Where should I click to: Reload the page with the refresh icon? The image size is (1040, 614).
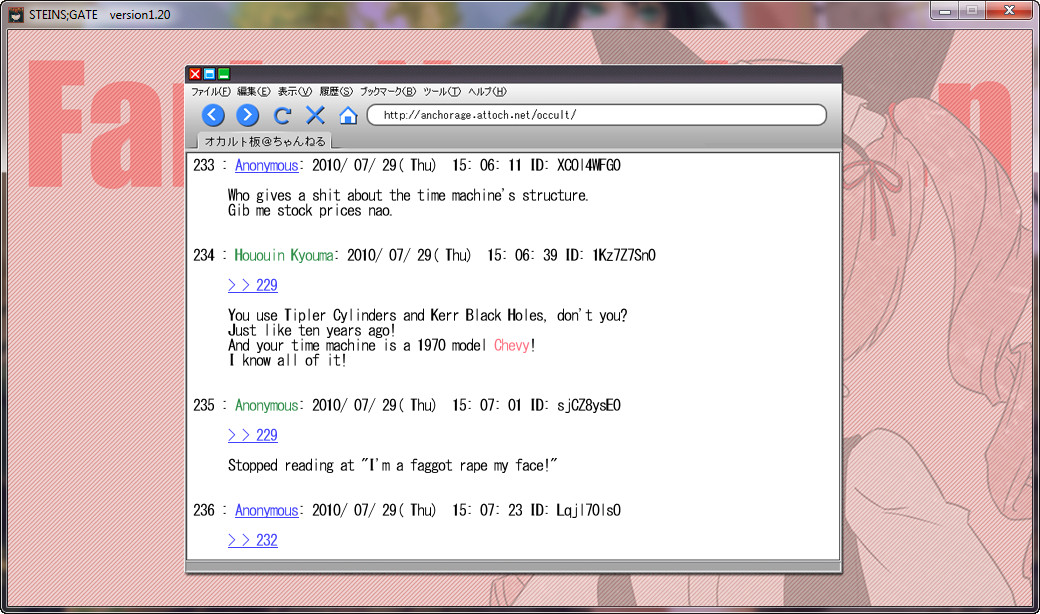click(282, 116)
